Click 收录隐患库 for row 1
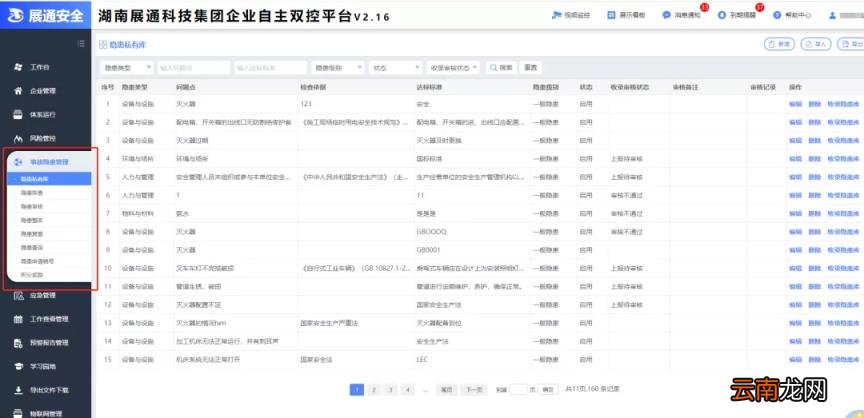 pos(843,104)
